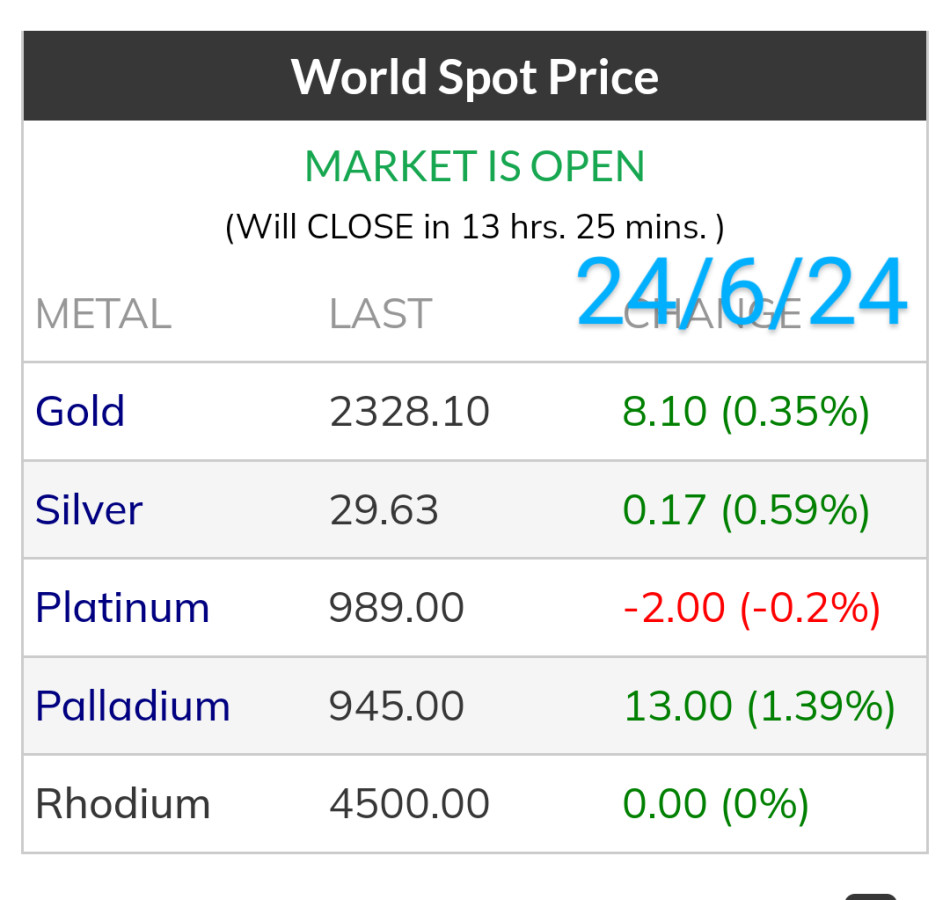Click the LAST column header
Screen dimensions: 950x900
click(380, 314)
